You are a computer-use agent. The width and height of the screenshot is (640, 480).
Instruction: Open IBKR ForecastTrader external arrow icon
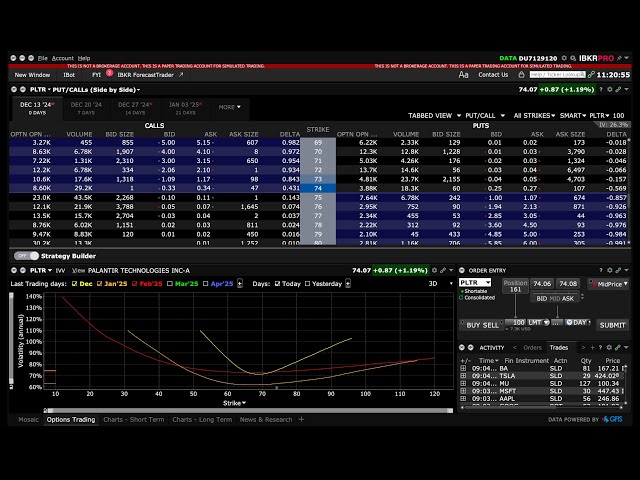(x=181, y=75)
